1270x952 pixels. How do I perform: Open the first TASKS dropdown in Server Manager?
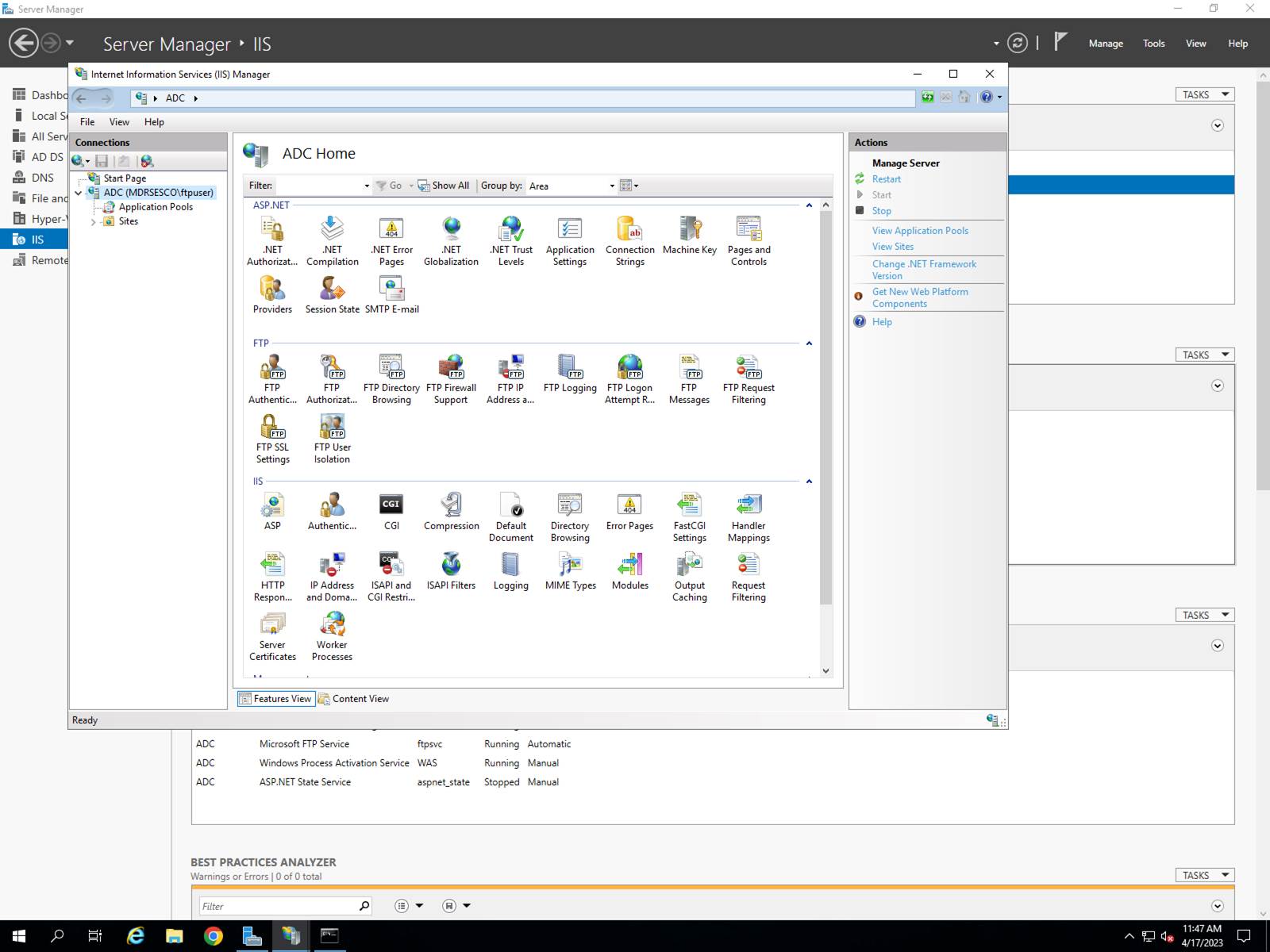[x=1205, y=94]
